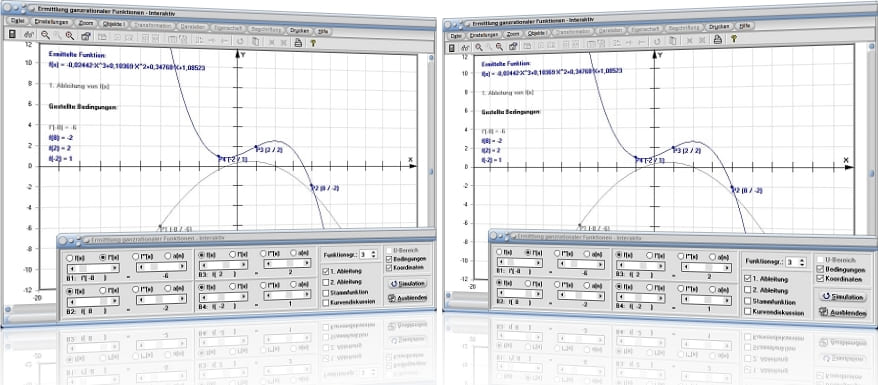Viewport: 878px width, 385px height.
Task: Click the red zoom-in magnifier in left window
Action: (69, 36)
